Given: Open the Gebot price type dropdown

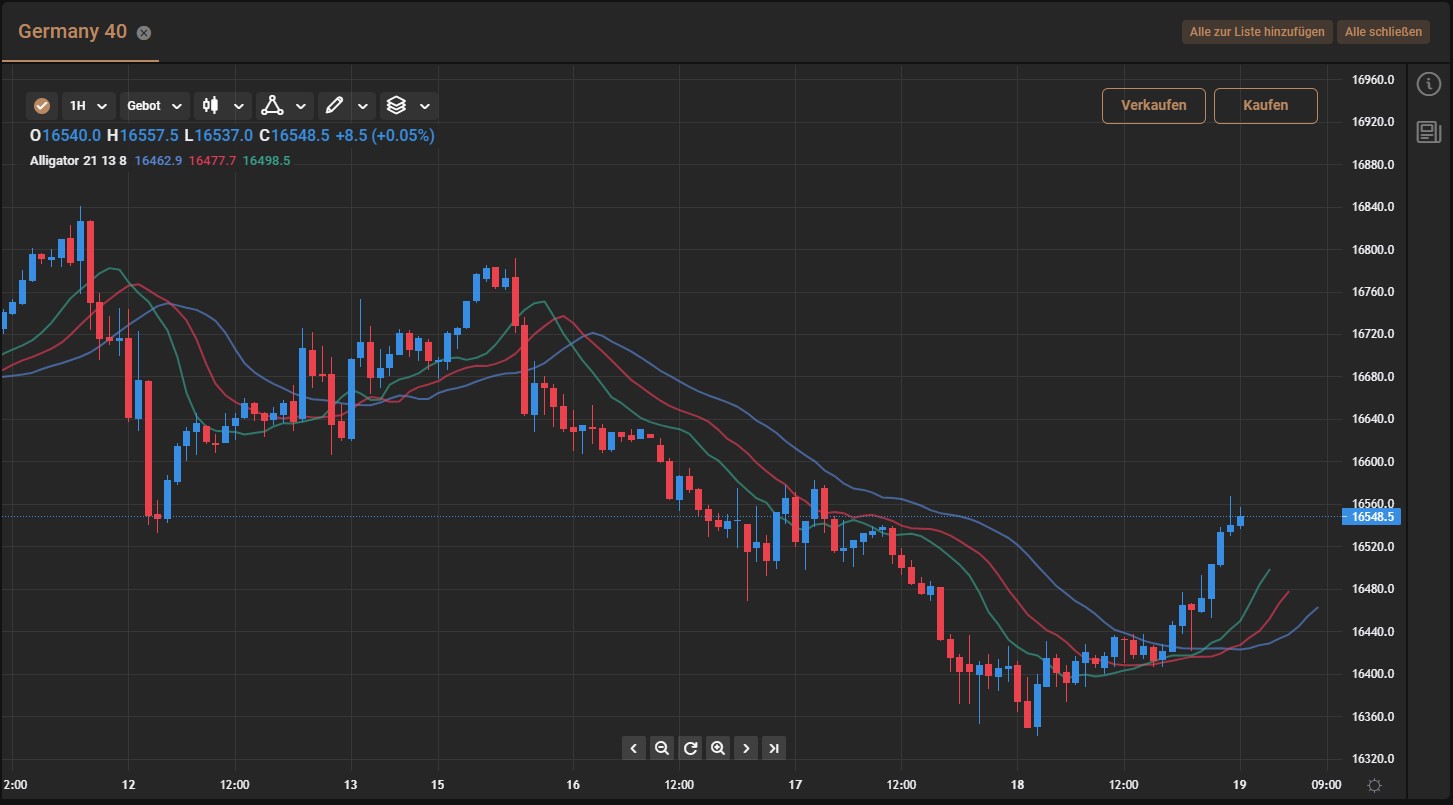Looking at the screenshot, I should 155,105.
